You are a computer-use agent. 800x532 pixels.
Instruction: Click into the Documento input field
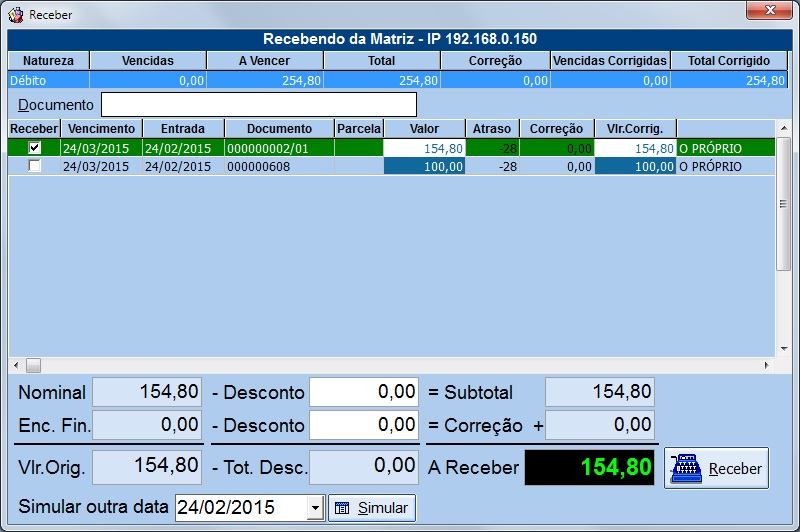[258, 105]
